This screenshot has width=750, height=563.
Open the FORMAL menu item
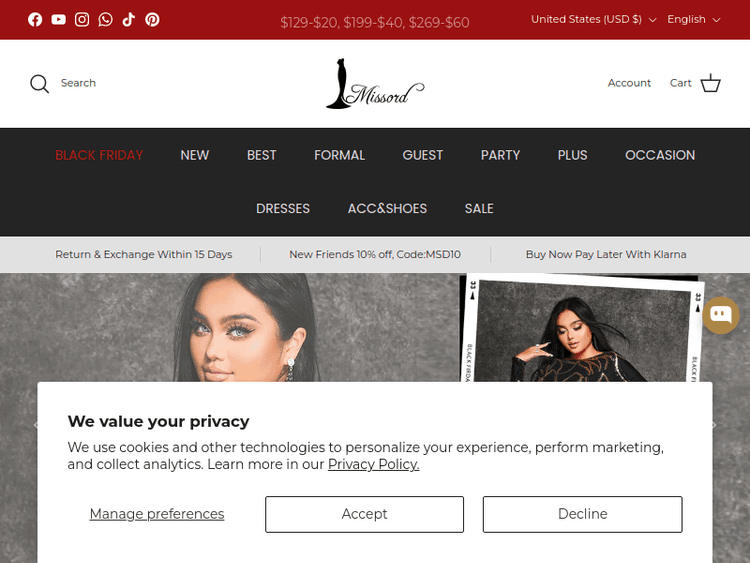pos(339,155)
